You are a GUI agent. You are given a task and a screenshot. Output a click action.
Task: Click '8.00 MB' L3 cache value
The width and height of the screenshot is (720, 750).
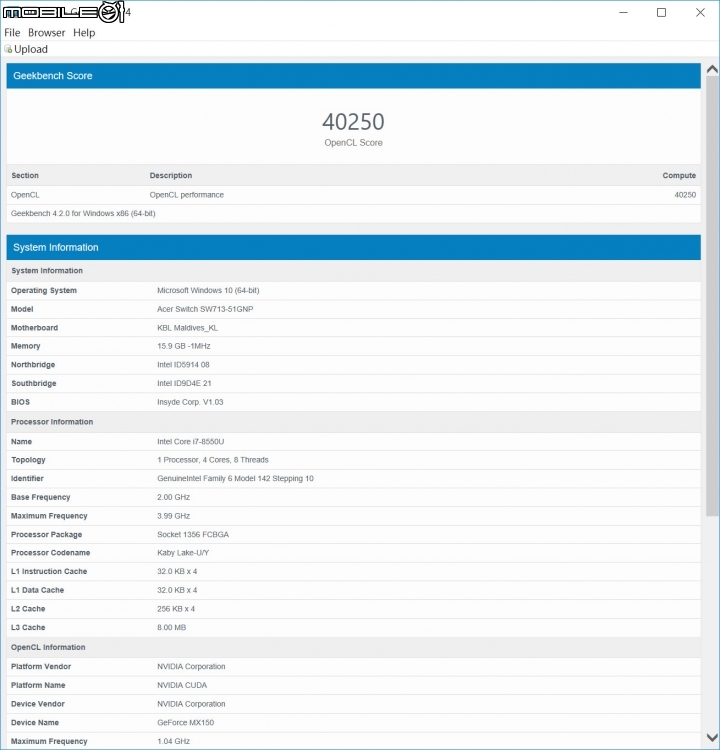[x=171, y=627]
